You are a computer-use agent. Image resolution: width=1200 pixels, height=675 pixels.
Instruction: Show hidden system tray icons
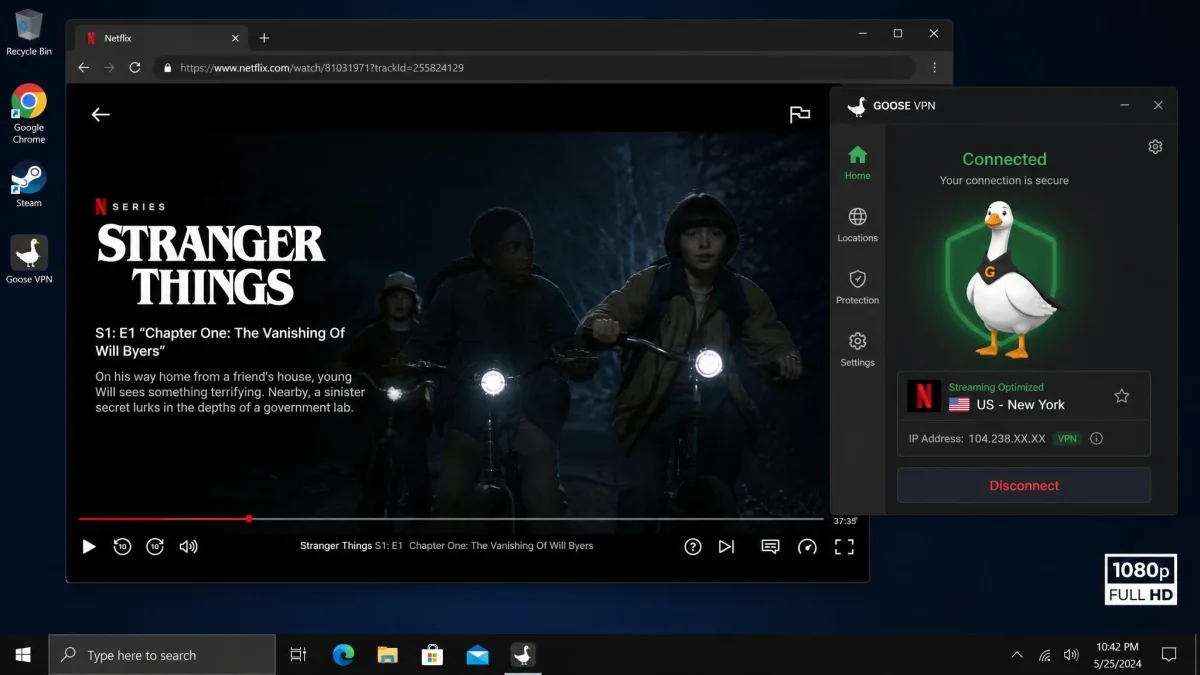click(1017, 655)
